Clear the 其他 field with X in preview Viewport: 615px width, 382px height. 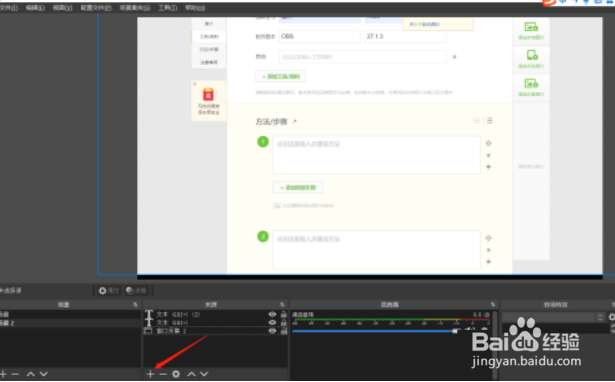click(x=454, y=57)
